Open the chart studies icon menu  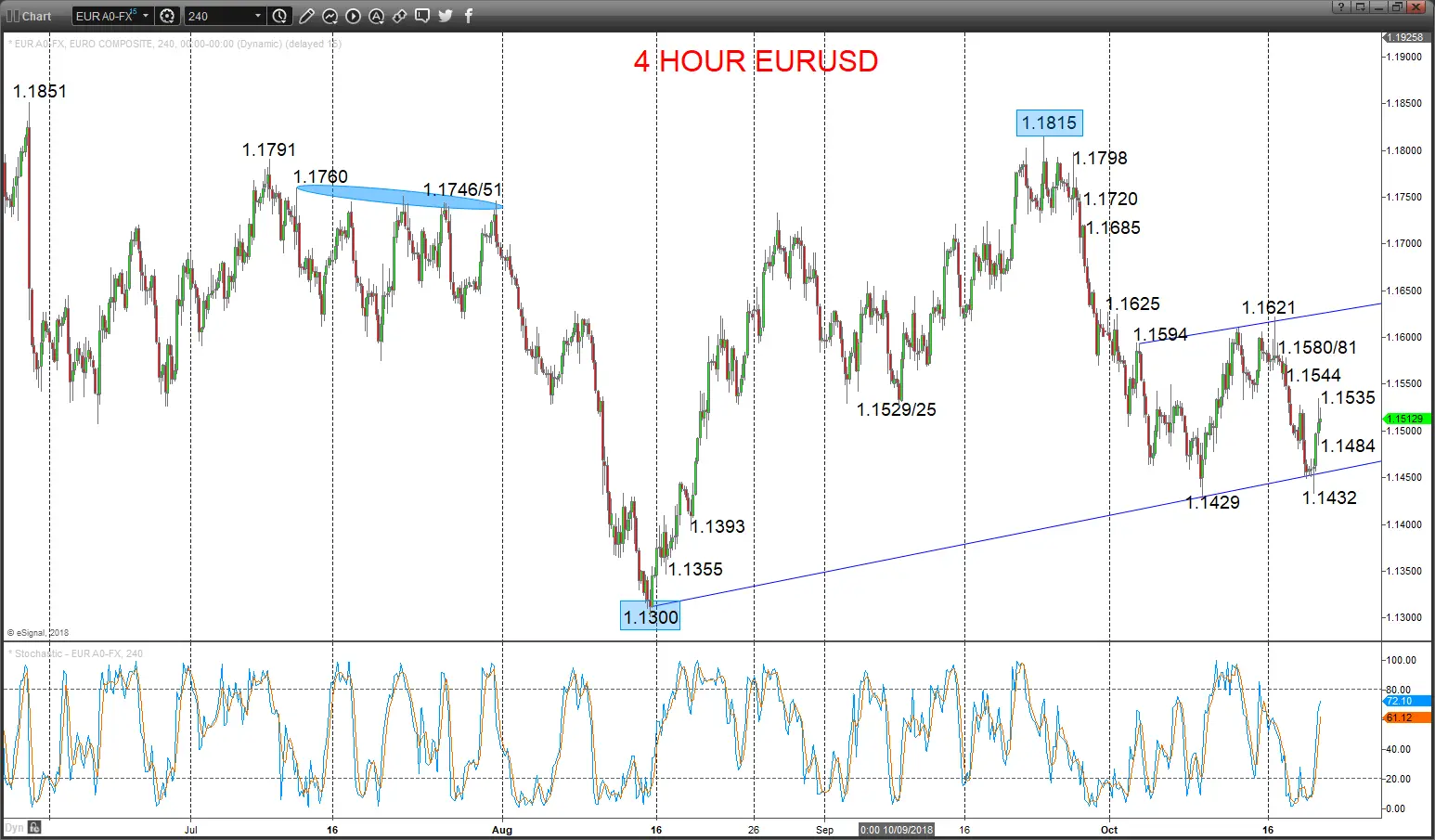pyautogui.click(x=330, y=16)
